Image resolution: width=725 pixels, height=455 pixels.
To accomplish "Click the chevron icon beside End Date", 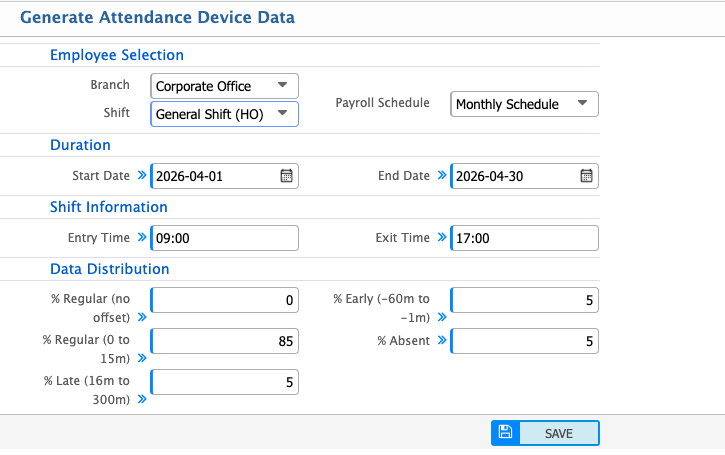I will [x=441, y=176].
